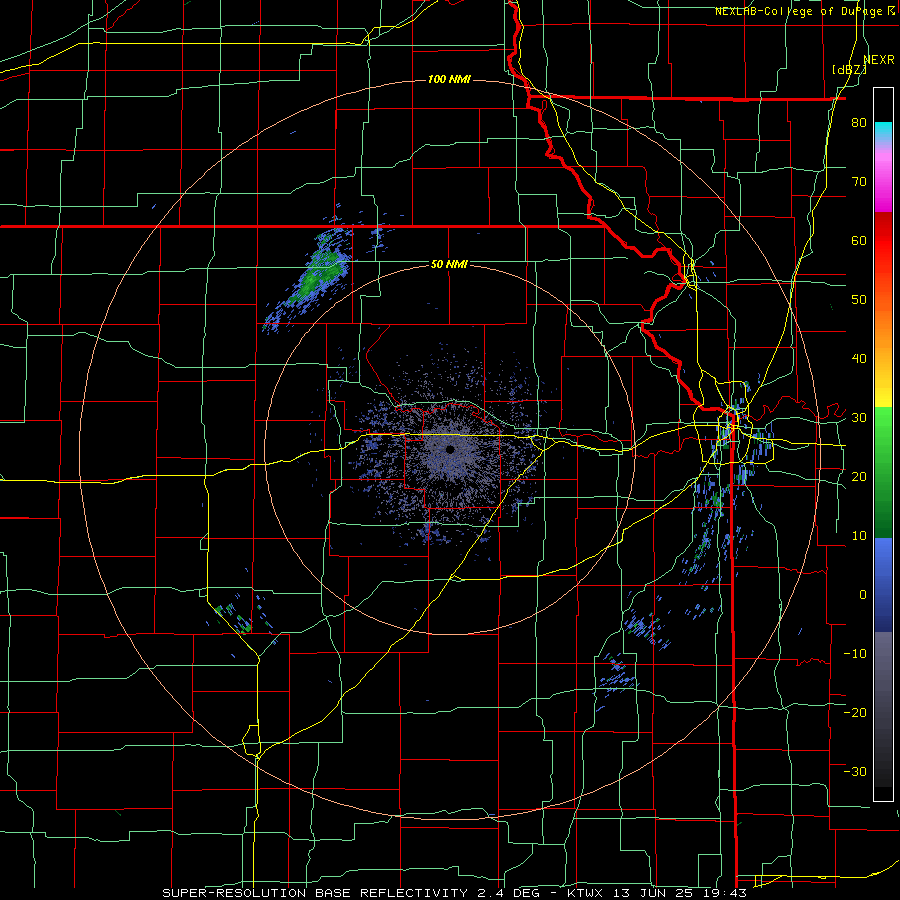Click the green reflectivity echo northwest of radar

tap(317, 274)
